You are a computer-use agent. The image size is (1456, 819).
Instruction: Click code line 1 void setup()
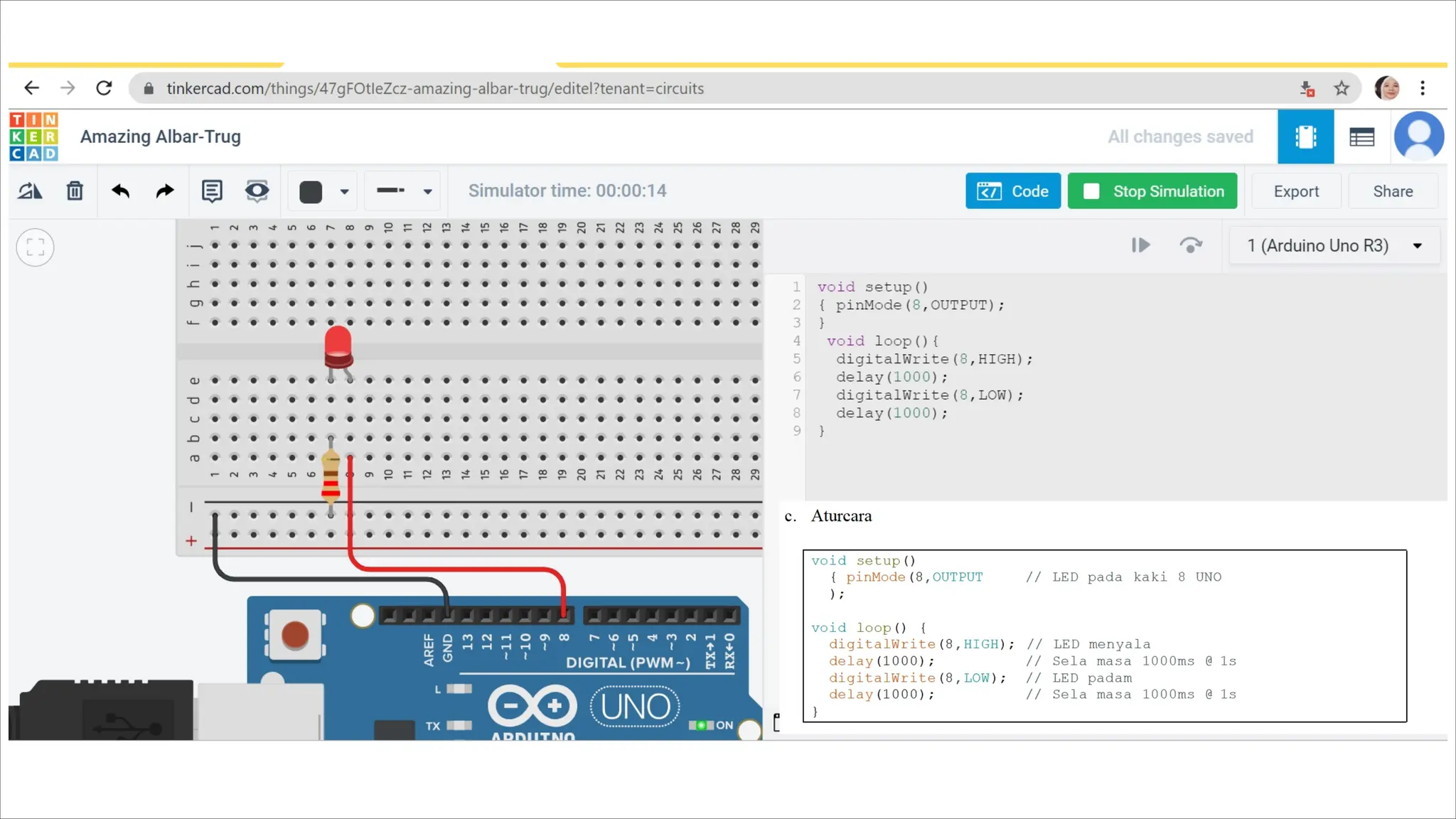pos(872,287)
